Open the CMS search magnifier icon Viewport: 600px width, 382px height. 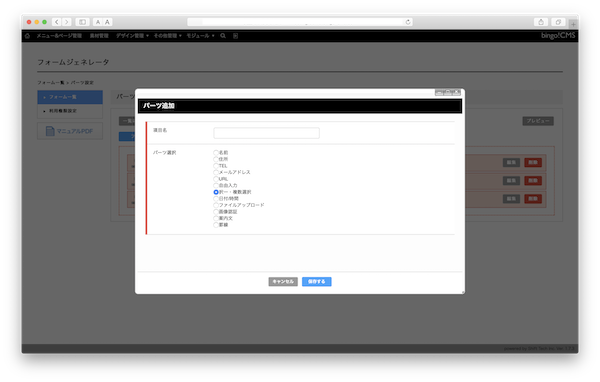[x=223, y=36]
